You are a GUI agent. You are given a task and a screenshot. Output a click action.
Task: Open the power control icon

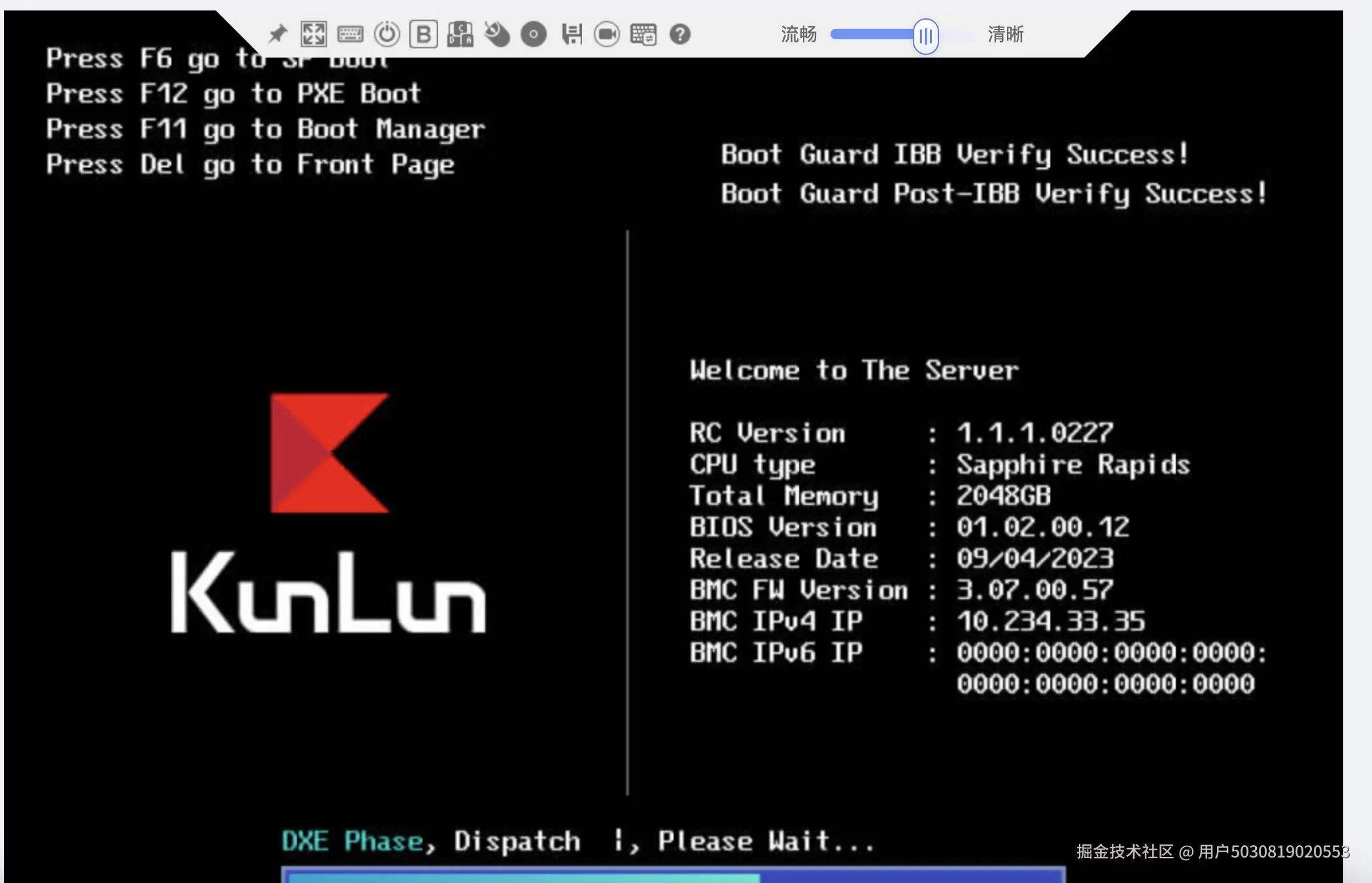(386, 34)
